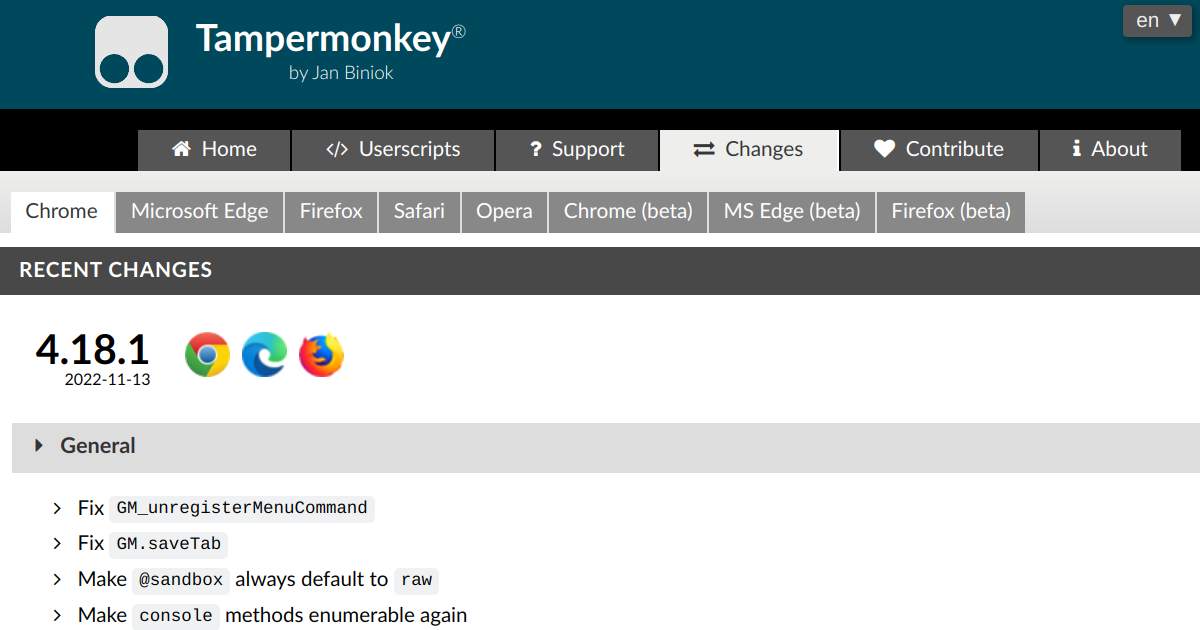Open the Firefox (beta) tab
The width and height of the screenshot is (1200, 630).
pos(950,211)
